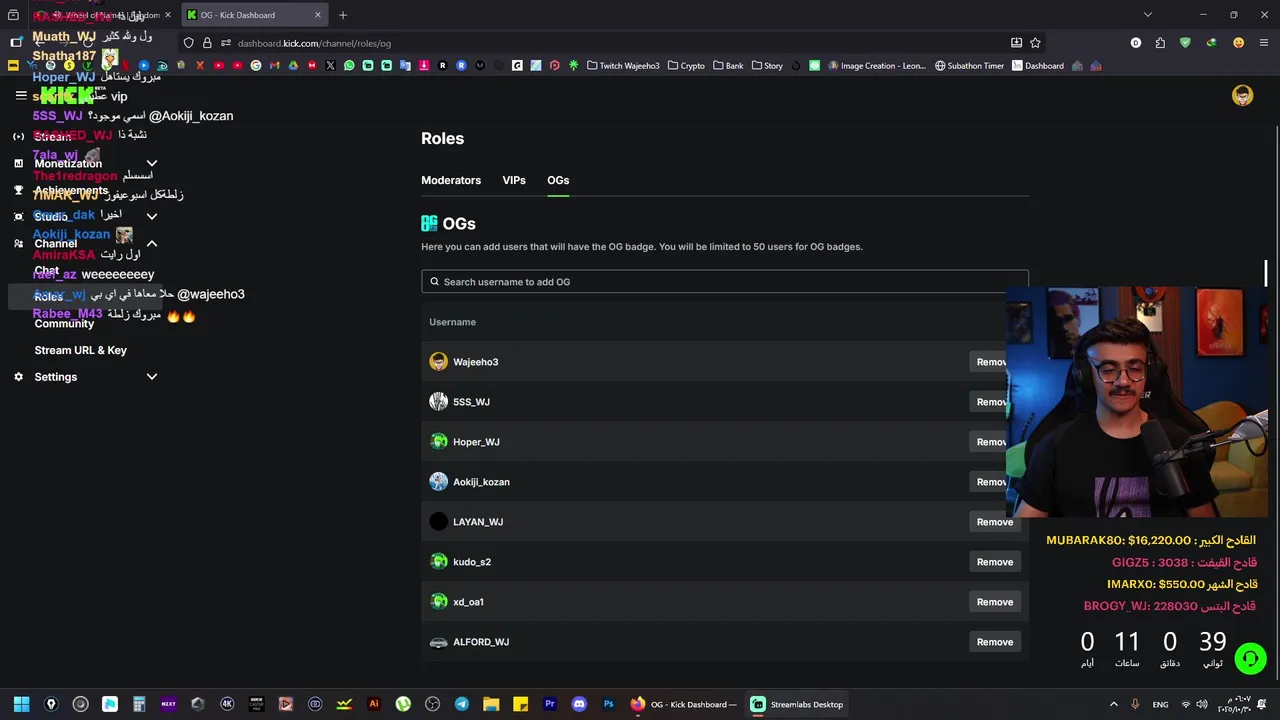Image resolution: width=1280 pixels, height=720 pixels.
Task: Open Adobe Illustrator from taskbar
Action: [373, 704]
